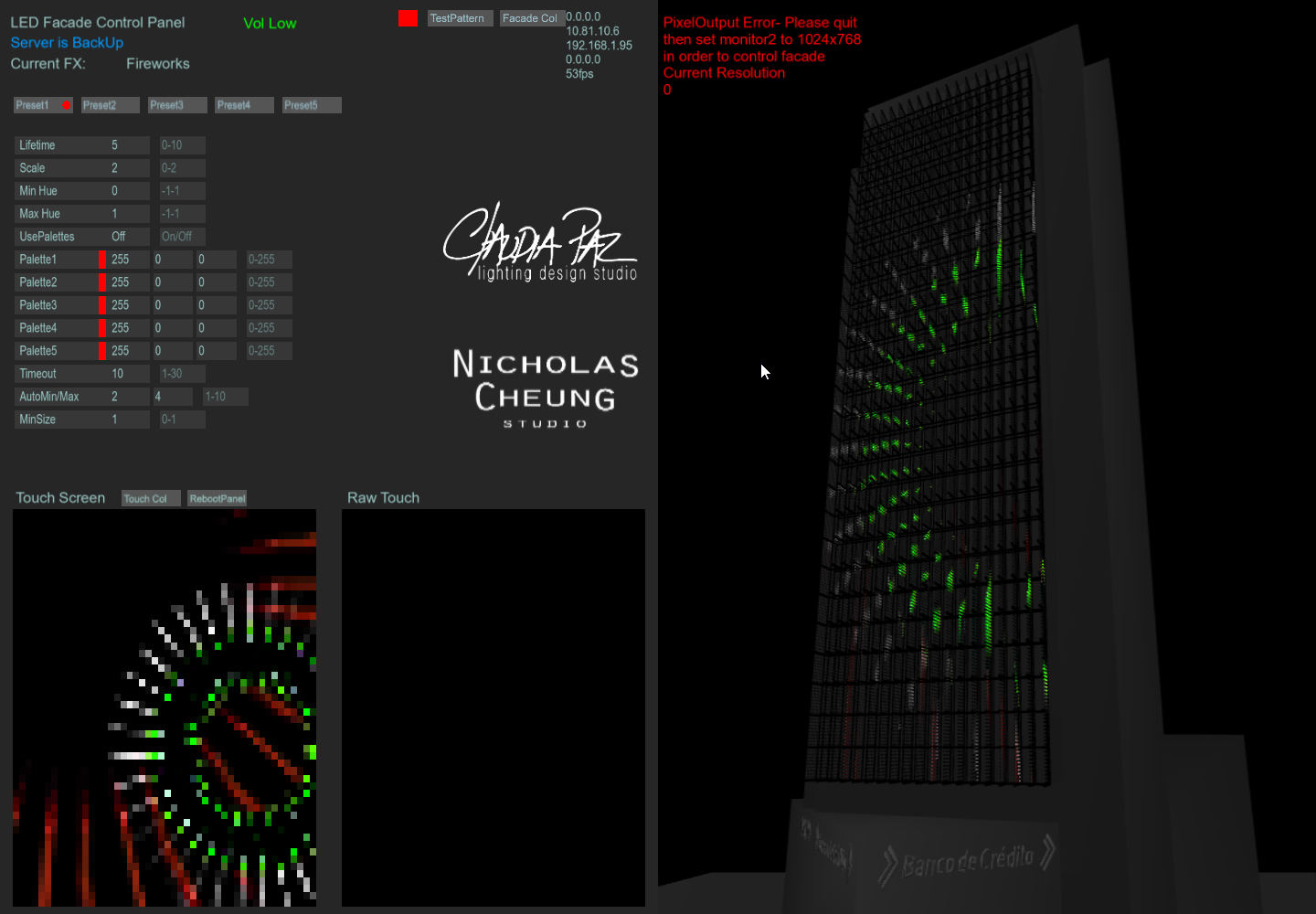Open the Facade Col option

[x=531, y=18]
